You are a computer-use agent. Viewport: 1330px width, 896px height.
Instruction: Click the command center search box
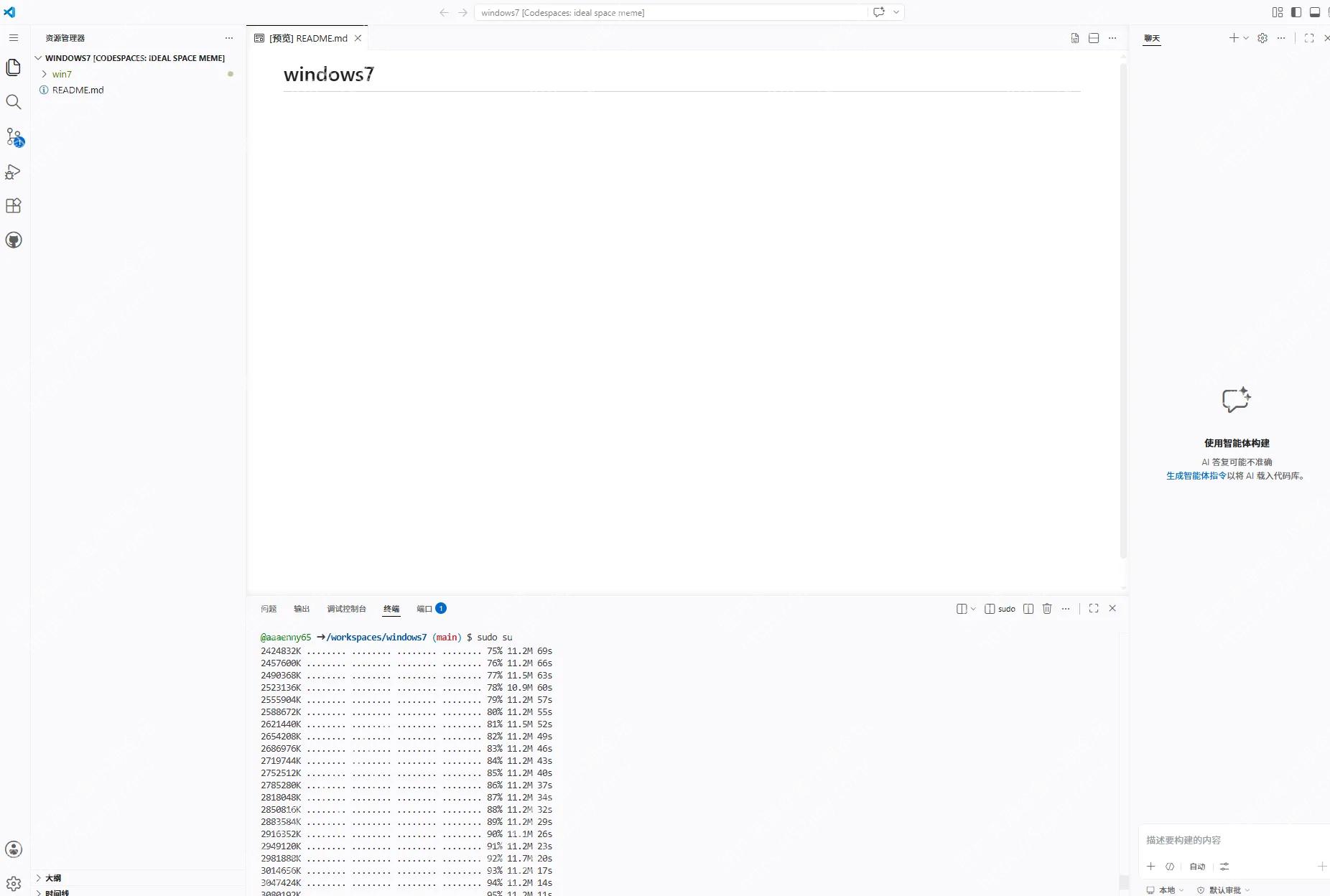click(670, 12)
